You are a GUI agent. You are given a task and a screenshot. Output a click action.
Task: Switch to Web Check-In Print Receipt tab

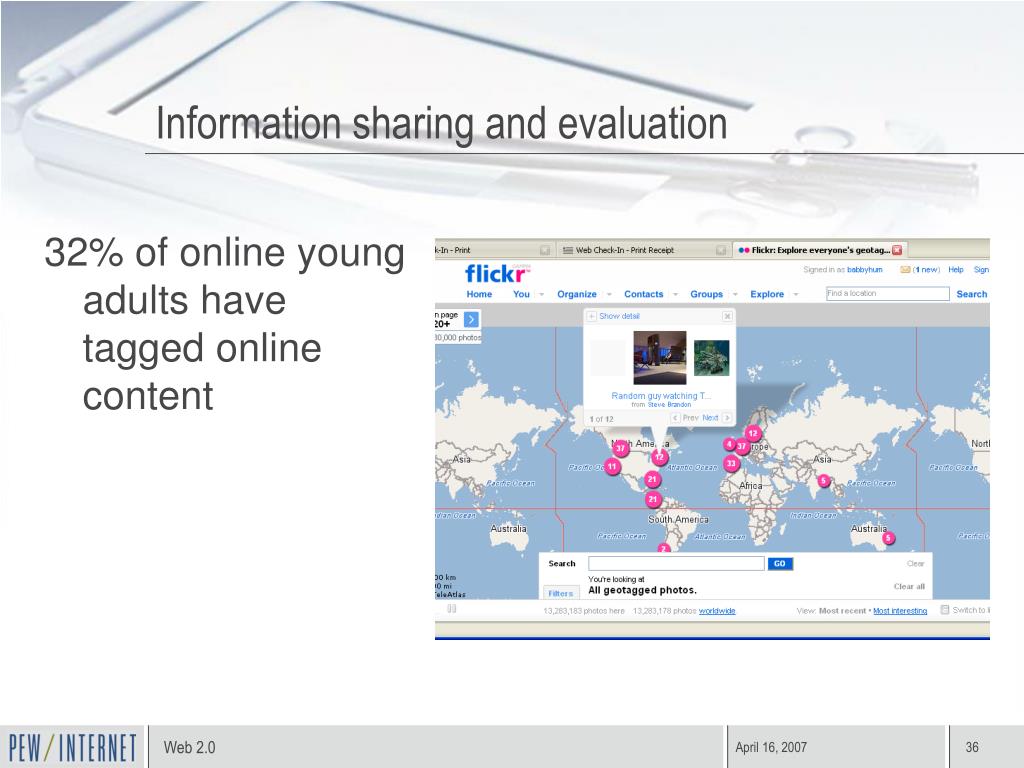[643, 250]
